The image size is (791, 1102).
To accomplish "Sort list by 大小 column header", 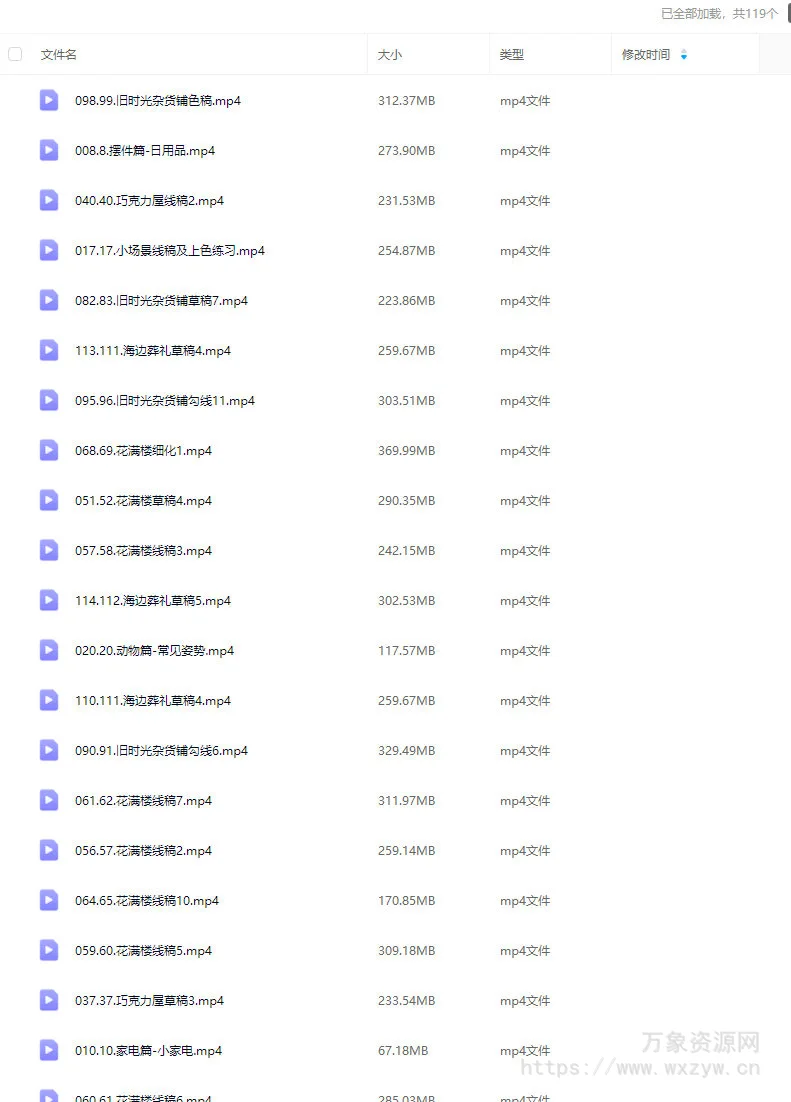I will 390,55.
